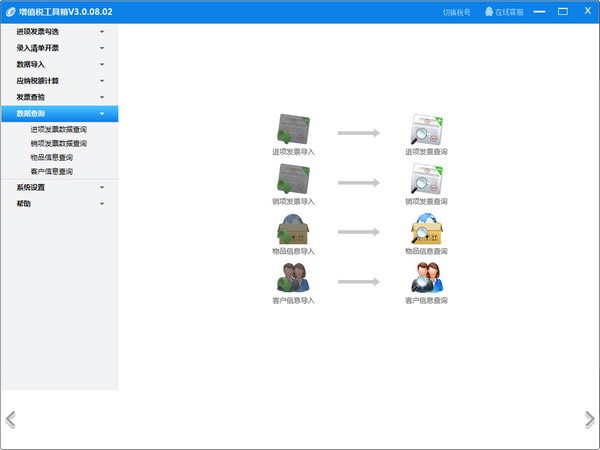Collapse the 数据查询 sidebar section
The width and height of the screenshot is (600, 450).
pos(60,114)
